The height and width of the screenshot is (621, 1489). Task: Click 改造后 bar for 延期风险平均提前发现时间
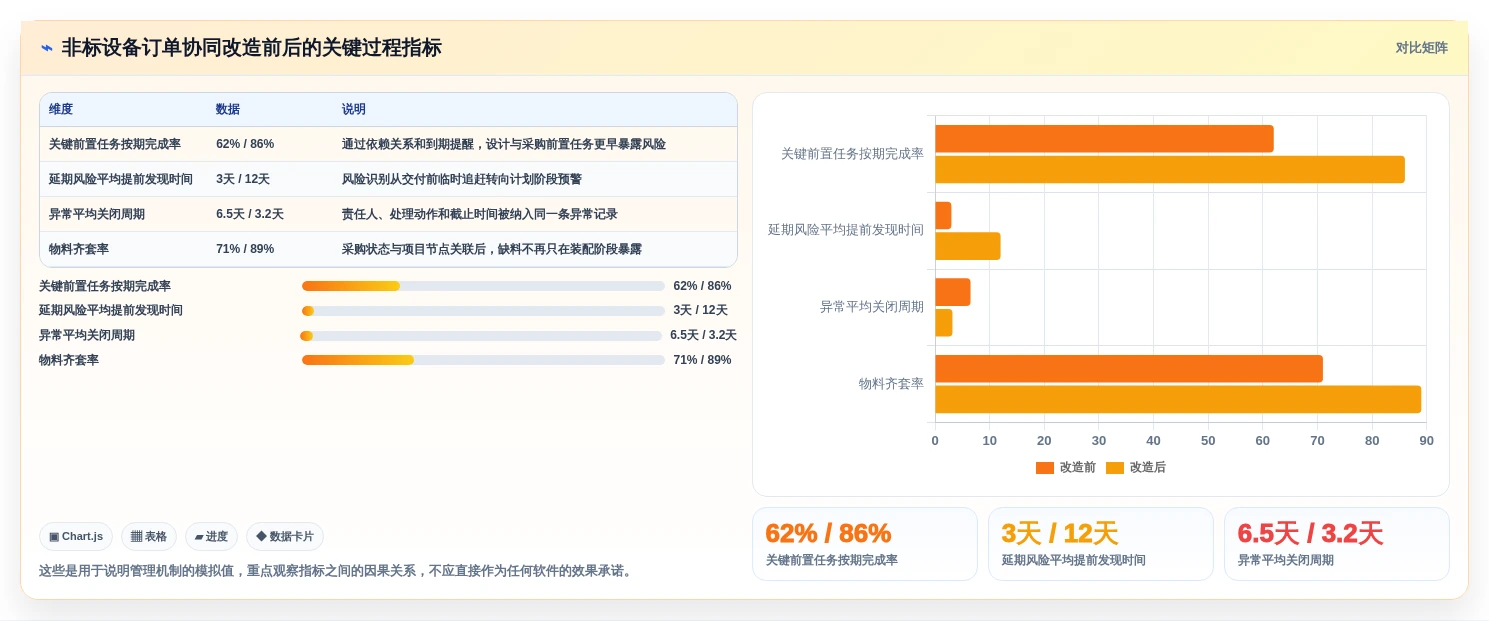point(968,246)
